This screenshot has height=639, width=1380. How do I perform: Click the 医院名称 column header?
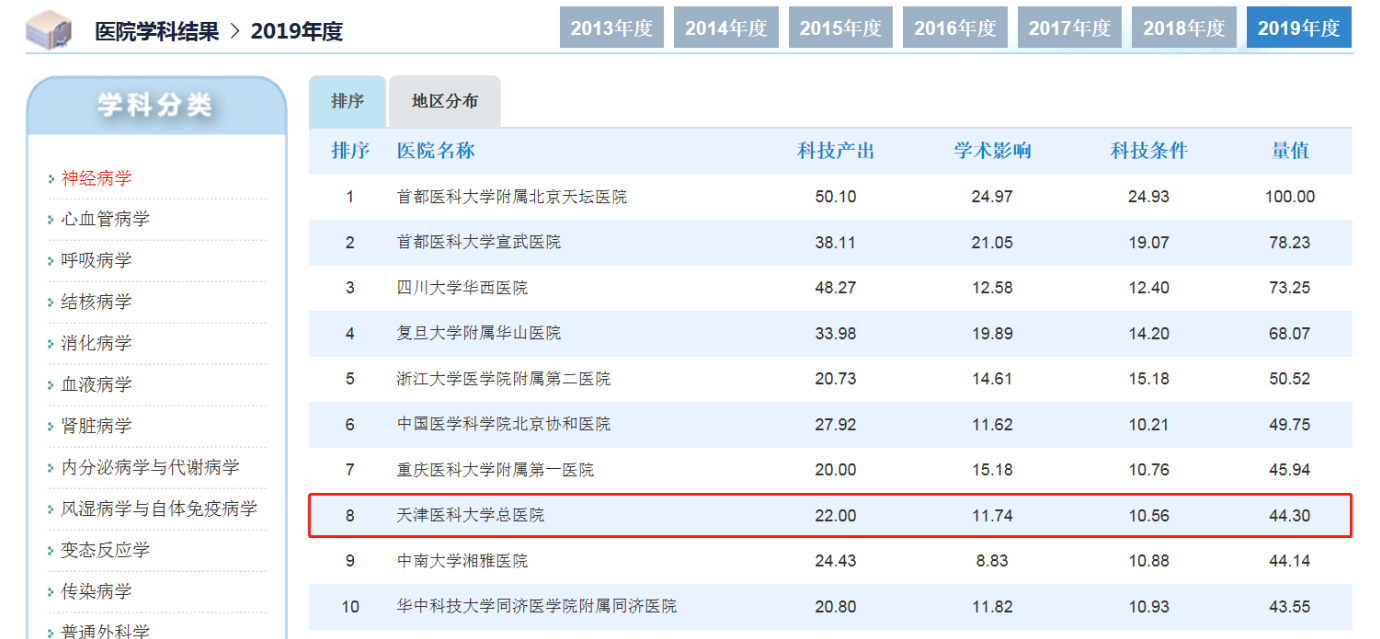pyautogui.click(x=436, y=151)
